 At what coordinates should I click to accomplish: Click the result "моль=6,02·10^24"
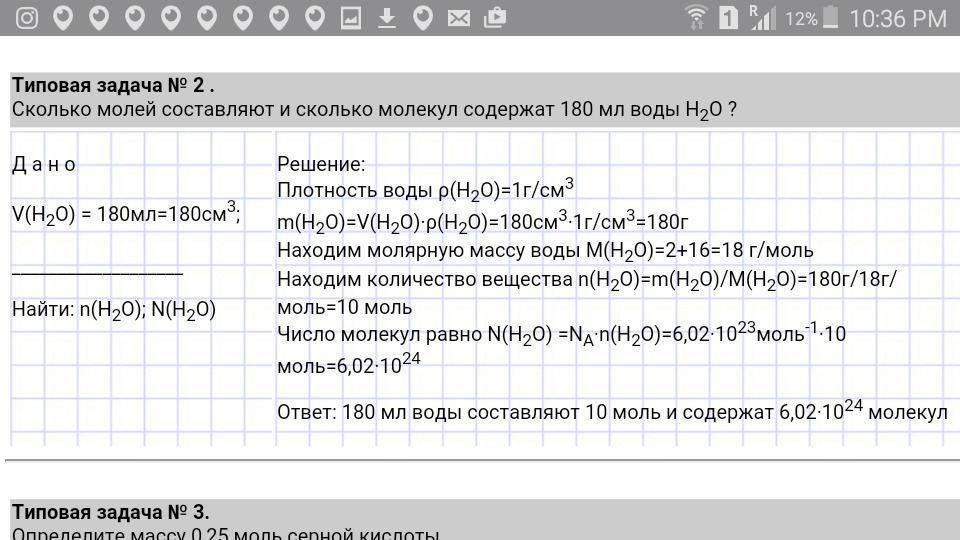pyautogui.click(x=348, y=364)
